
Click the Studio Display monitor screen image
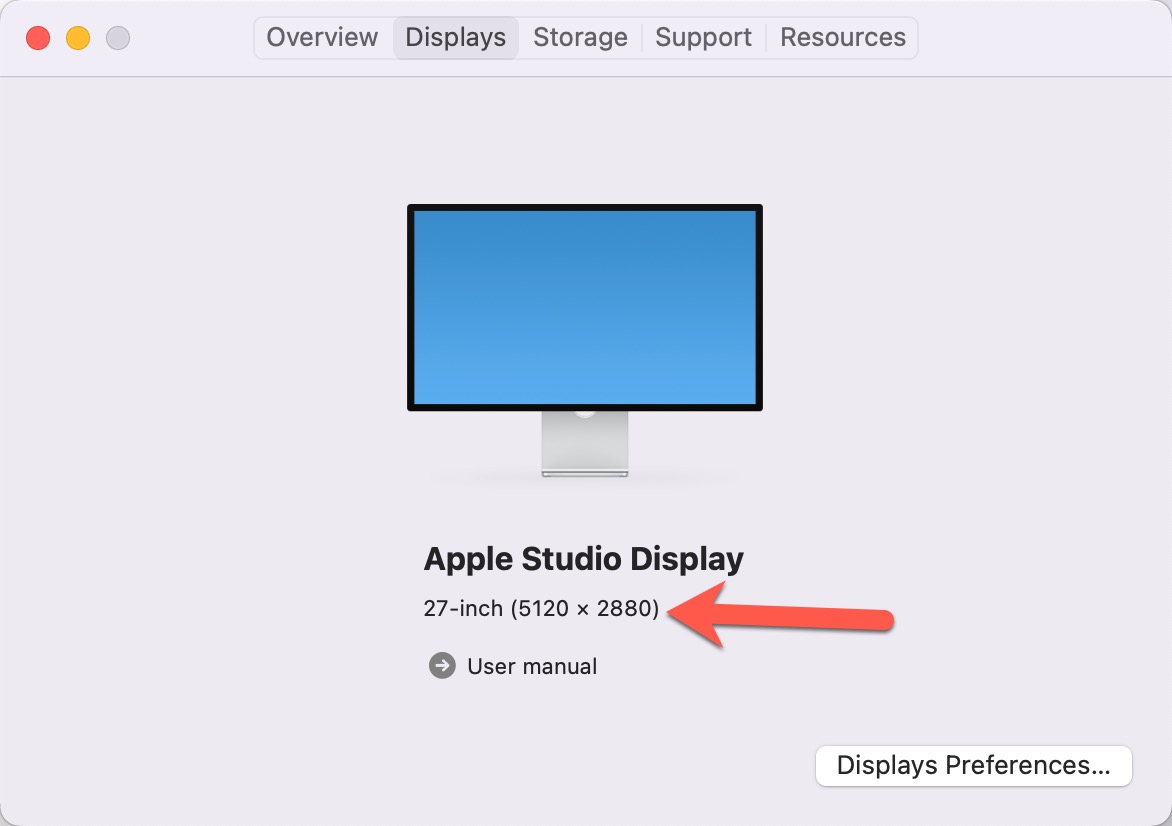[585, 306]
